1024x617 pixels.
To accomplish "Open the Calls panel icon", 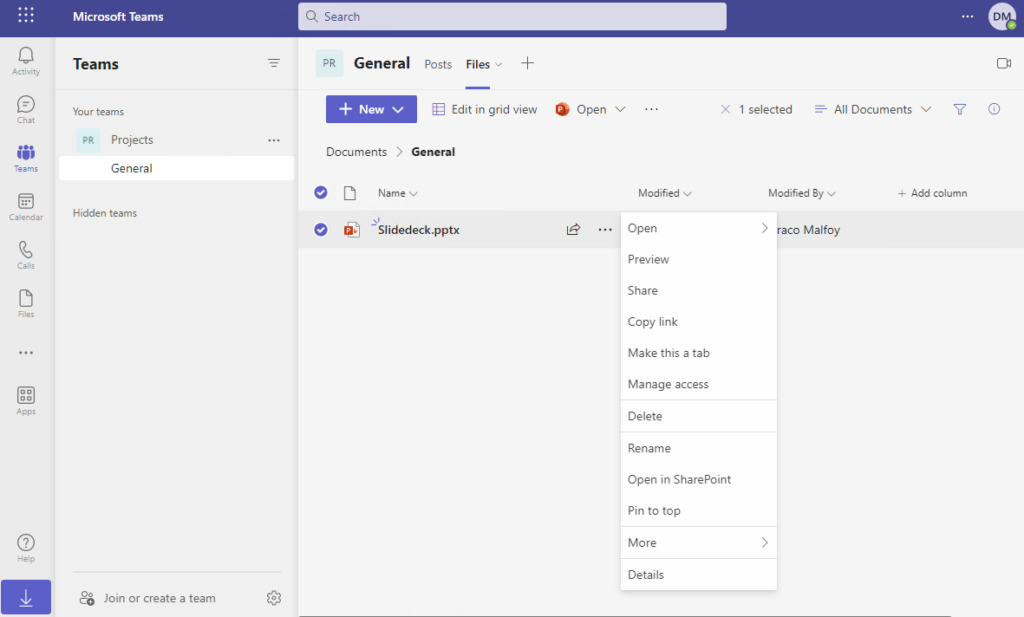I will tap(25, 252).
